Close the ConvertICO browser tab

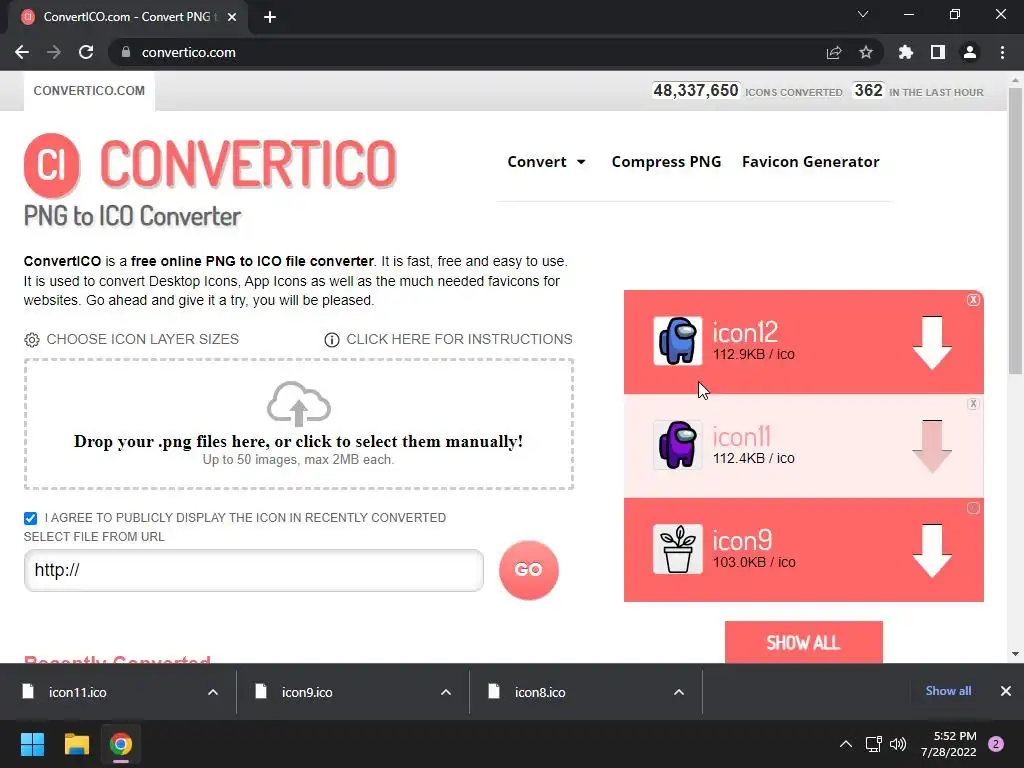point(232,17)
